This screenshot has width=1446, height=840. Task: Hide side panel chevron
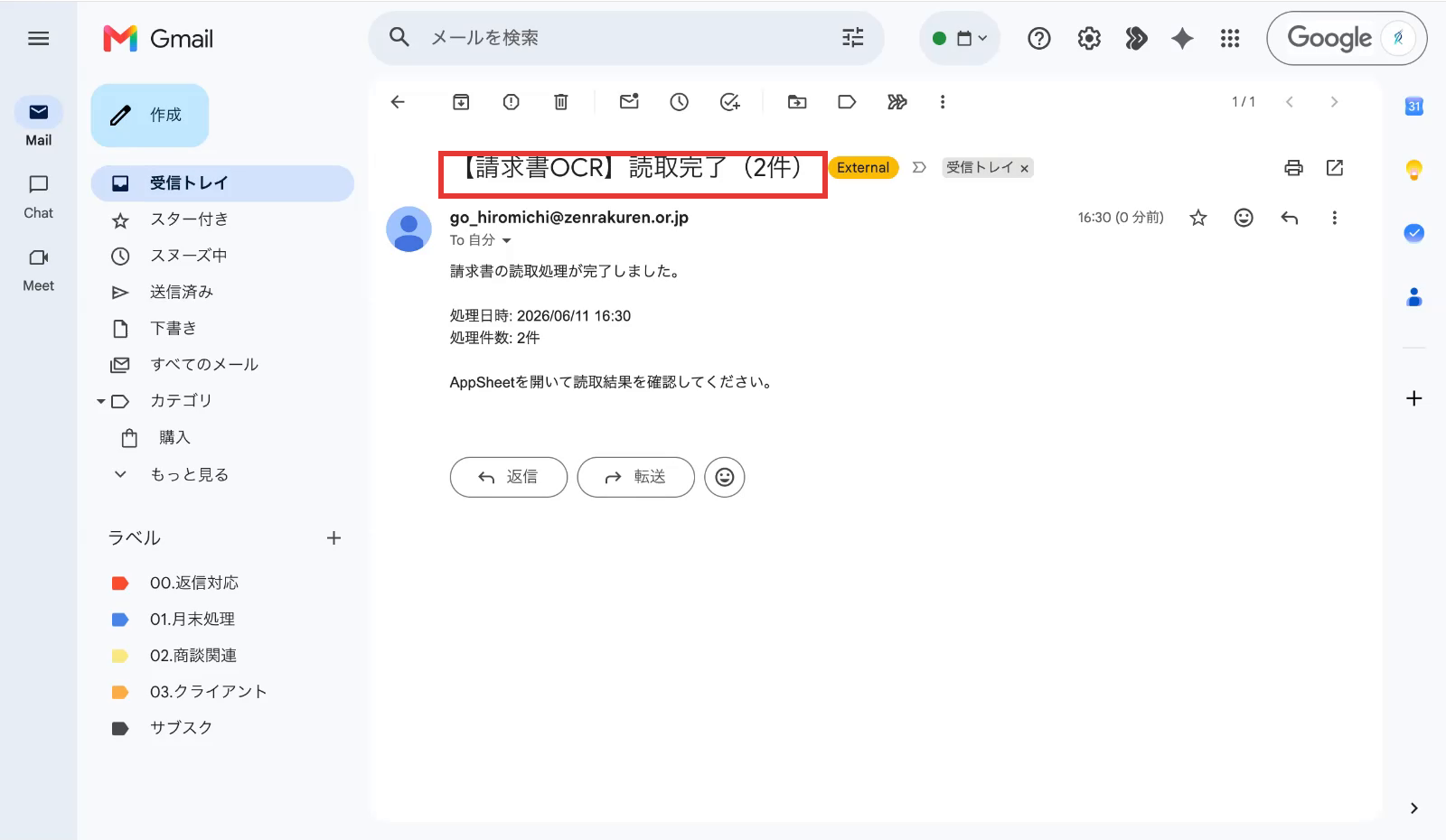[x=1414, y=808]
